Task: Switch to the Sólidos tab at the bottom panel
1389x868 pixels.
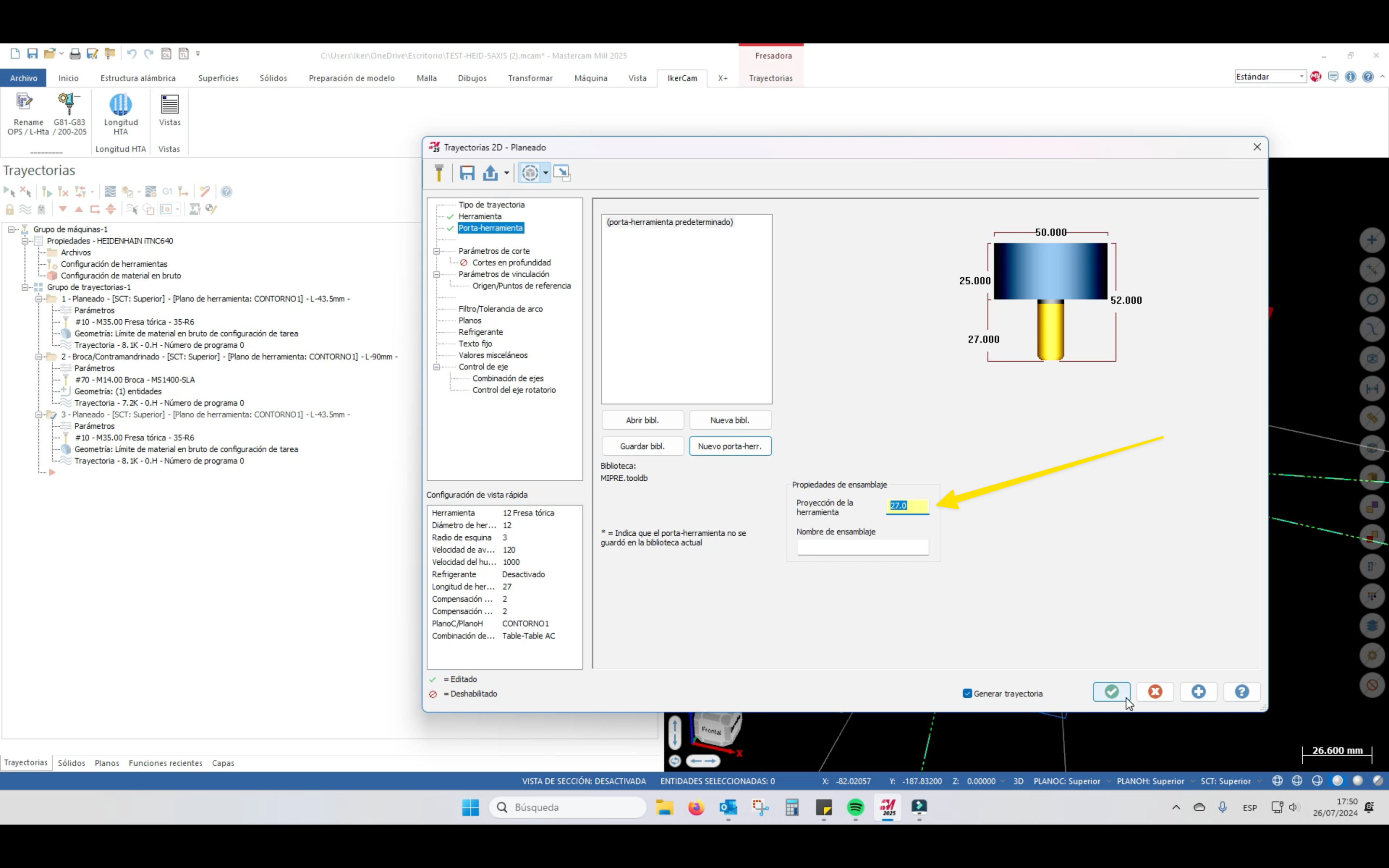Action: [x=71, y=762]
